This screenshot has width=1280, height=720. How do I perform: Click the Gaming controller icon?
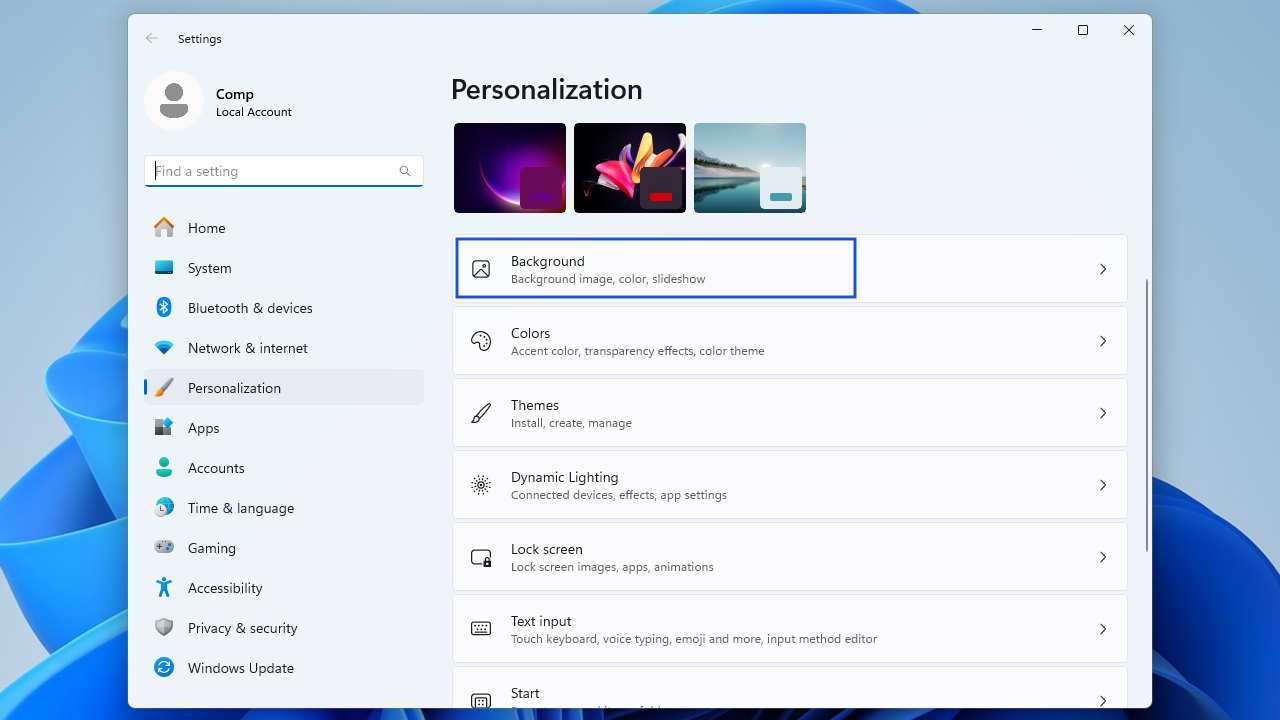pyautogui.click(x=164, y=548)
